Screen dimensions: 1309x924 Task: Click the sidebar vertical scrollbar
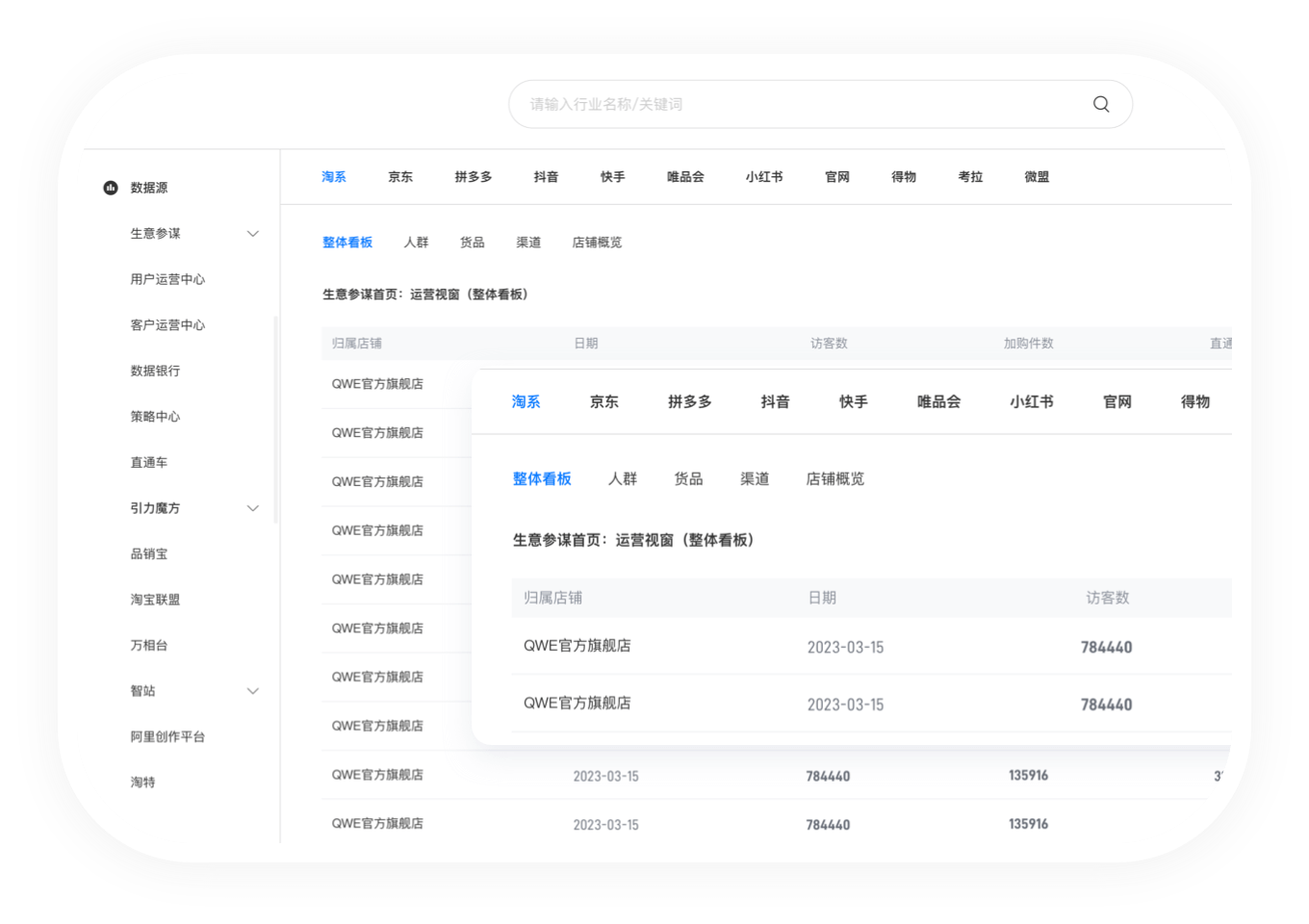(x=276, y=419)
